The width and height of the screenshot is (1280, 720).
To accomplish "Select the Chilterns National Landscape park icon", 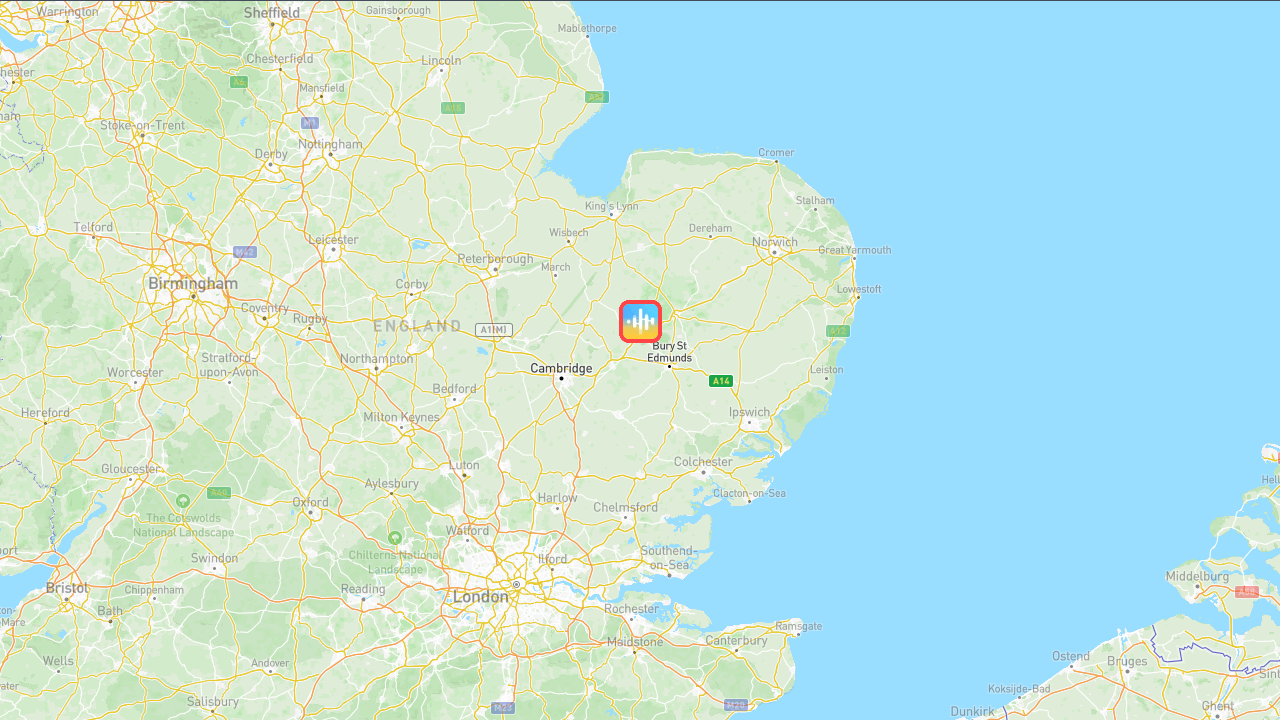I will (x=395, y=538).
